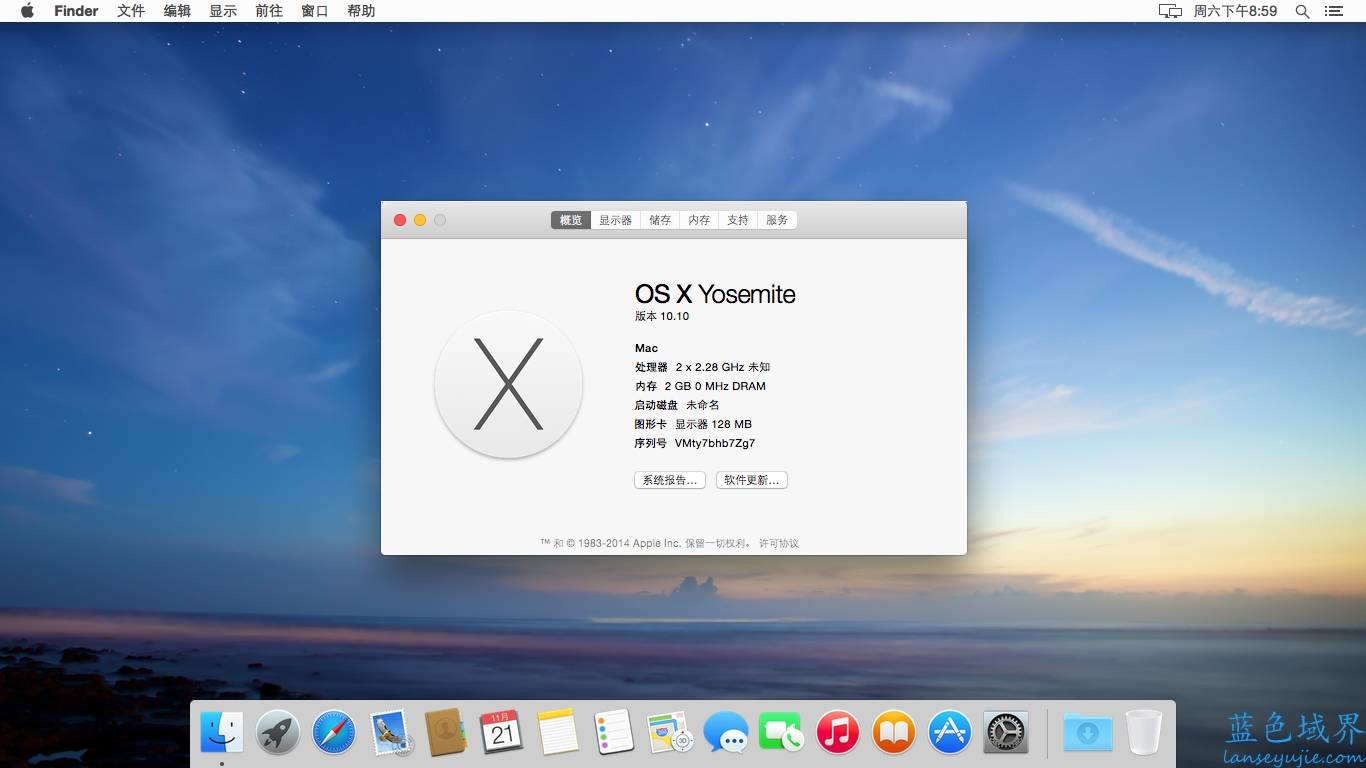Screen dimensions: 1366x768
Task: Click startup disk value 未命名
Action: (702, 405)
